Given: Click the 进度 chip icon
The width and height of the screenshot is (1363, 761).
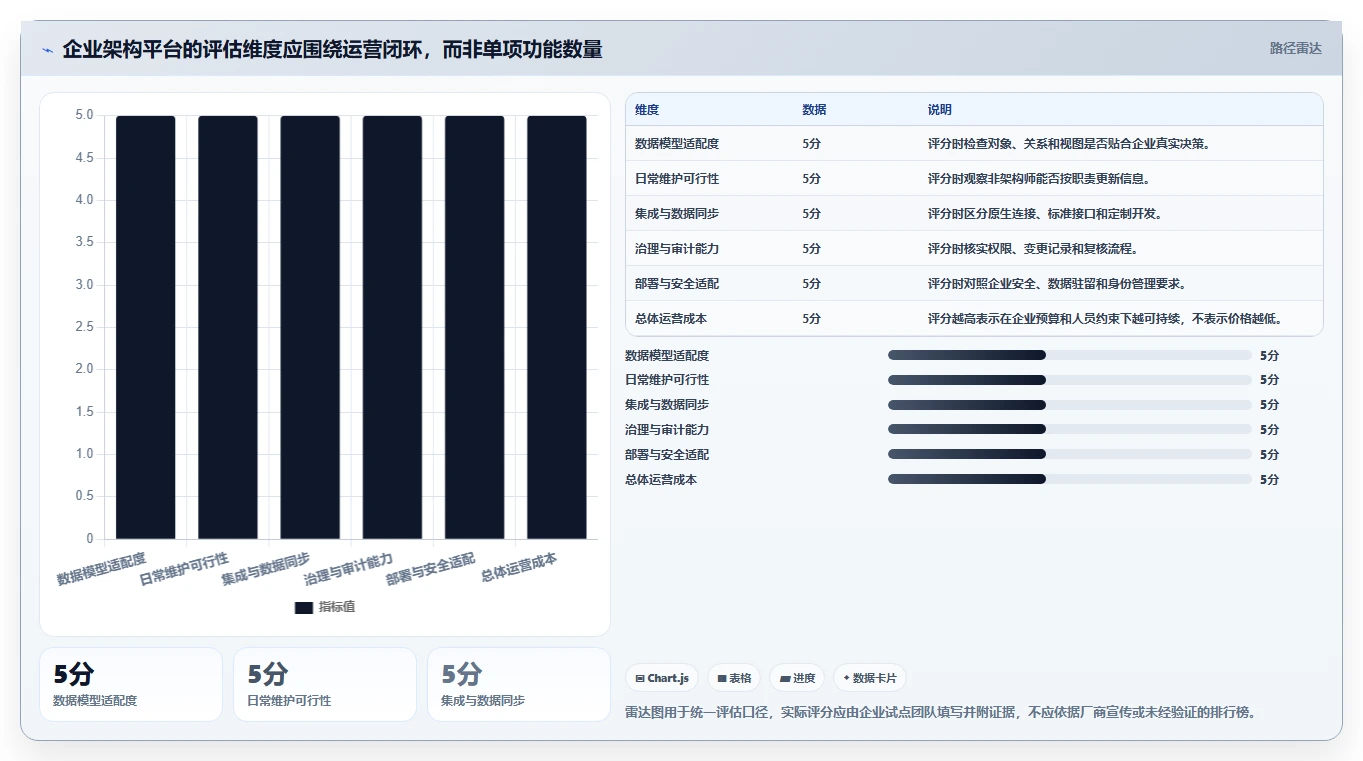Looking at the screenshot, I should 786,678.
